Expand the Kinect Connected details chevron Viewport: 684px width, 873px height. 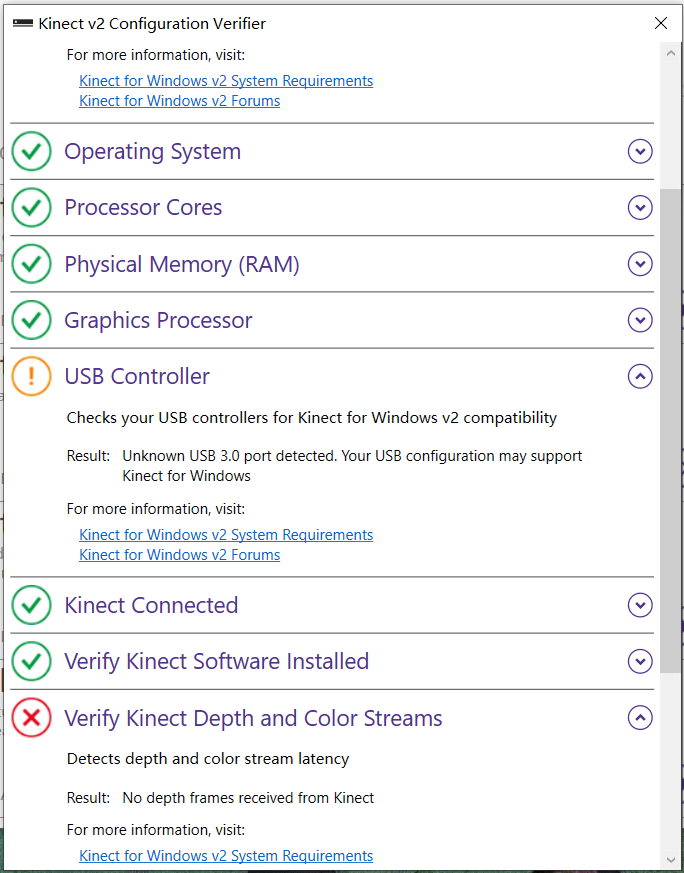(x=640, y=605)
